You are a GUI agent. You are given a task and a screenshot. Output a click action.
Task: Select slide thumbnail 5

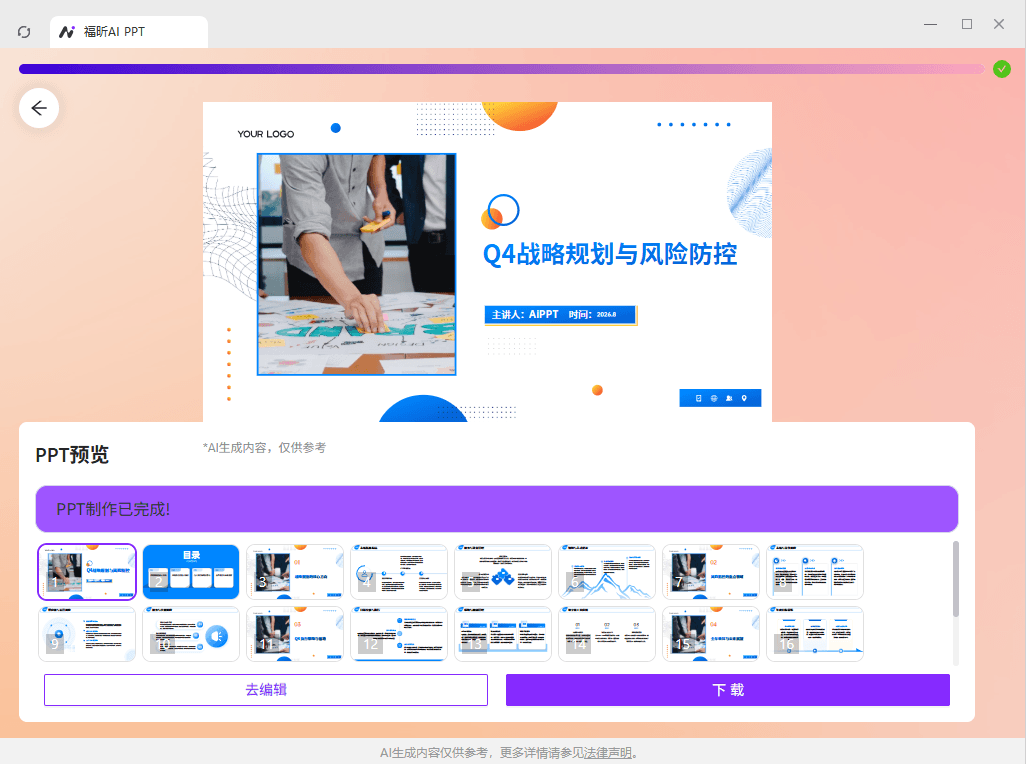503,572
